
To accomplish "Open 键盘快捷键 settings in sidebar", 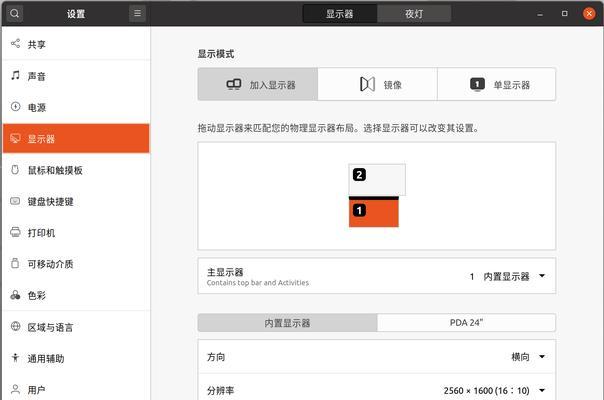I will (x=76, y=201).
